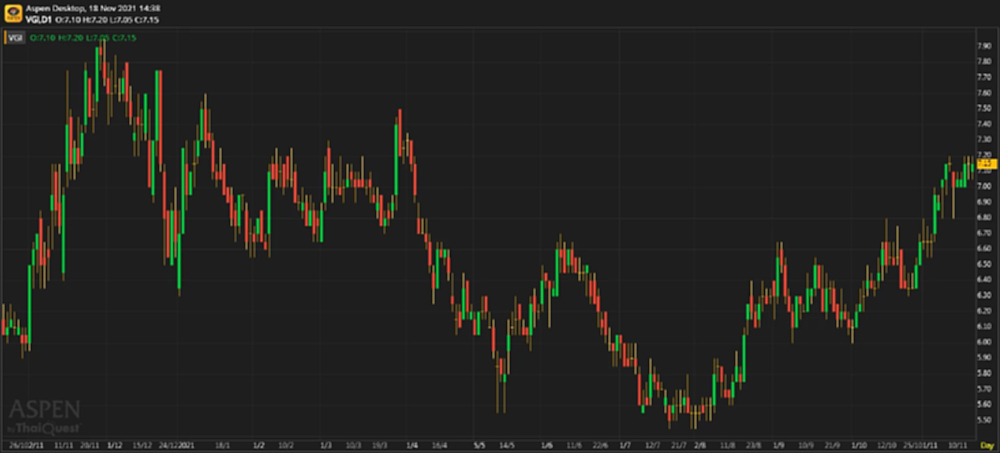Click the 10/11 date at axis end
The image size is (1000, 453).
coord(957,444)
